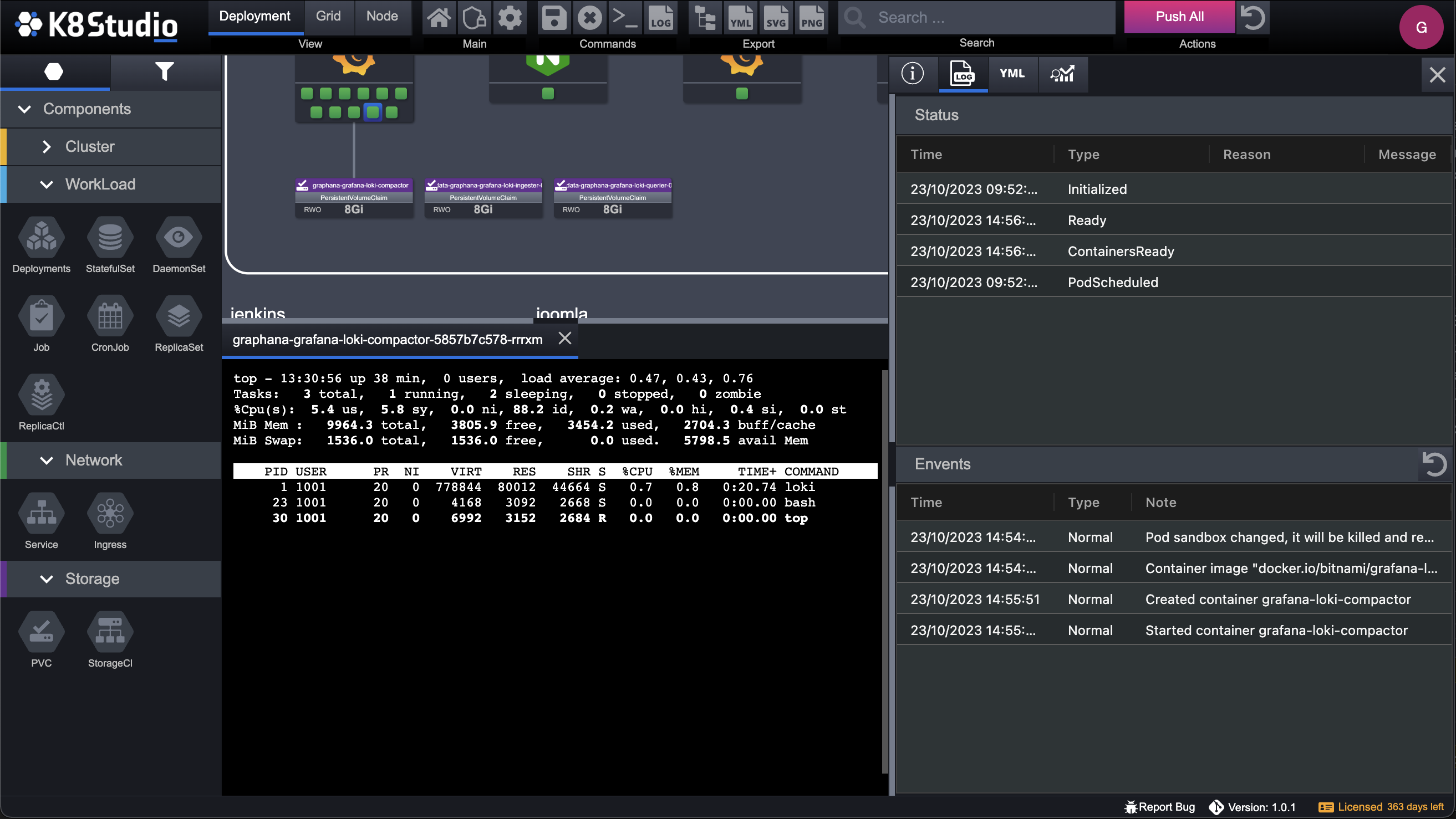
Task: Click the Push All button
Action: [x=1179, y=17]
